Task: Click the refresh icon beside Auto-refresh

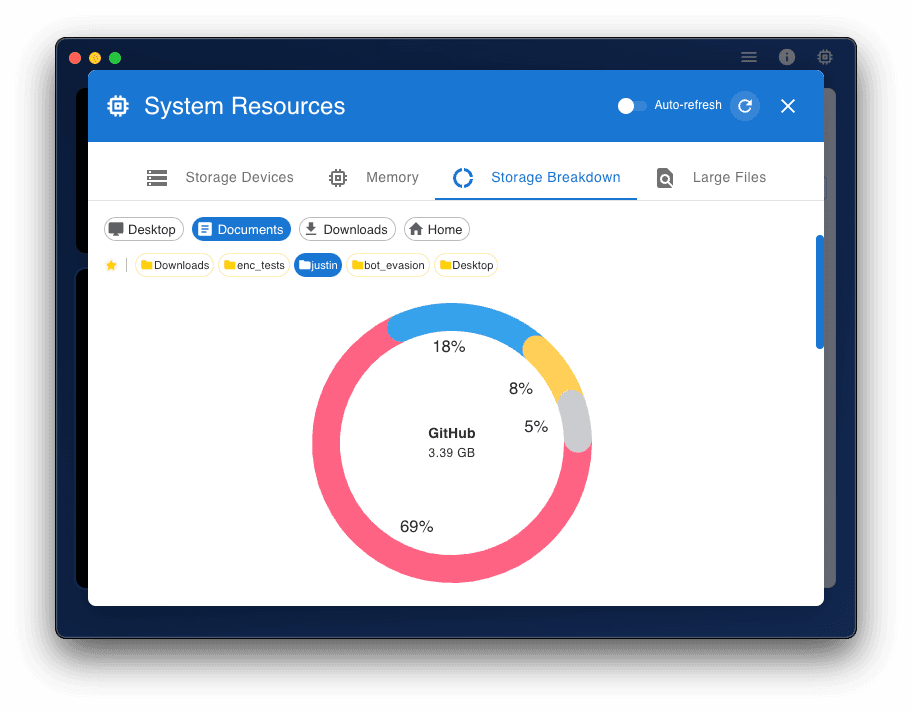Action: (x=744, y=105)
